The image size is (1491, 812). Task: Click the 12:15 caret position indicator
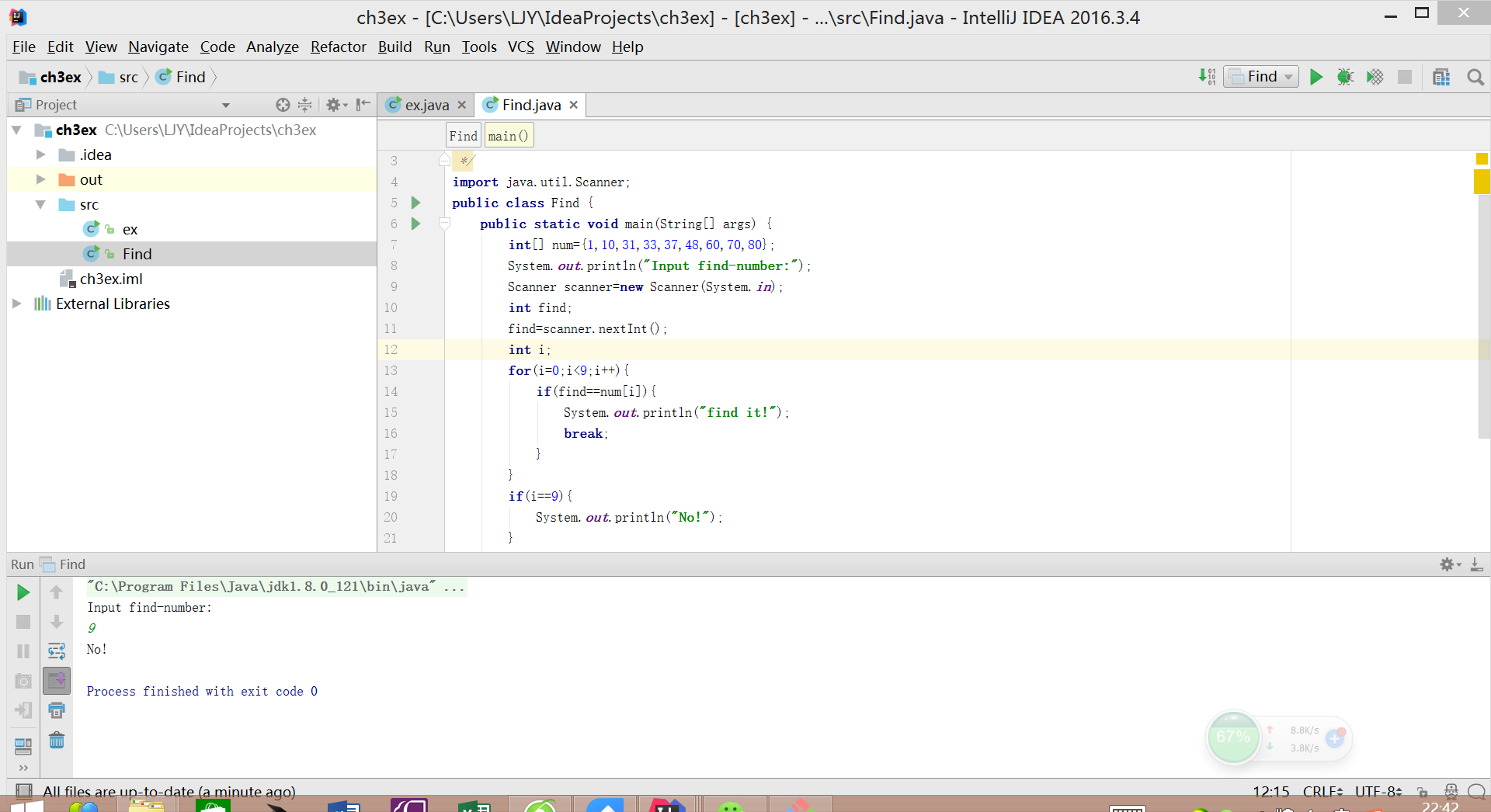1270,791
